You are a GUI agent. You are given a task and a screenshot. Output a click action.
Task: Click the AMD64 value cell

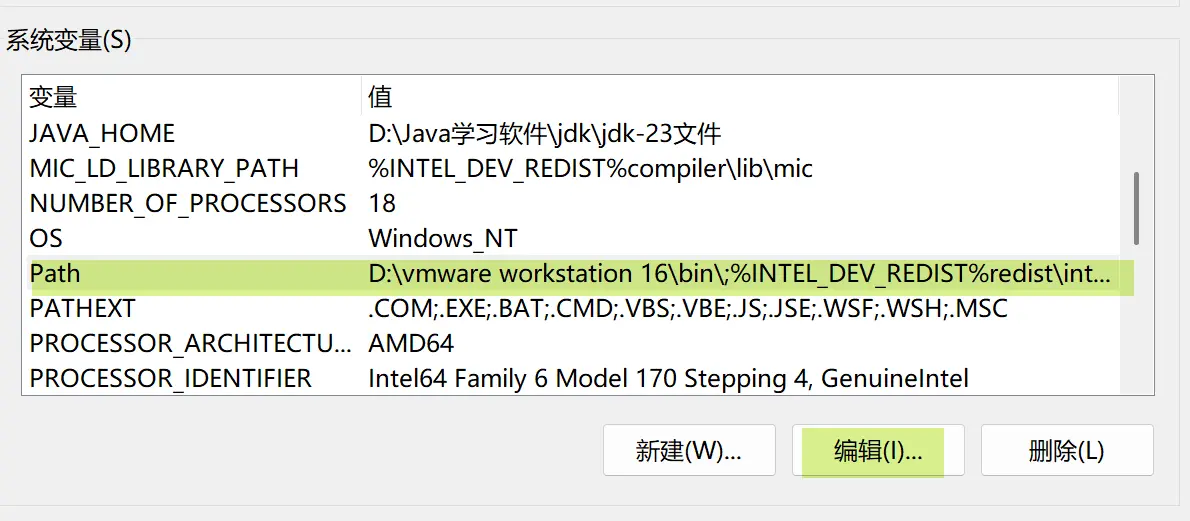point(411,344)
